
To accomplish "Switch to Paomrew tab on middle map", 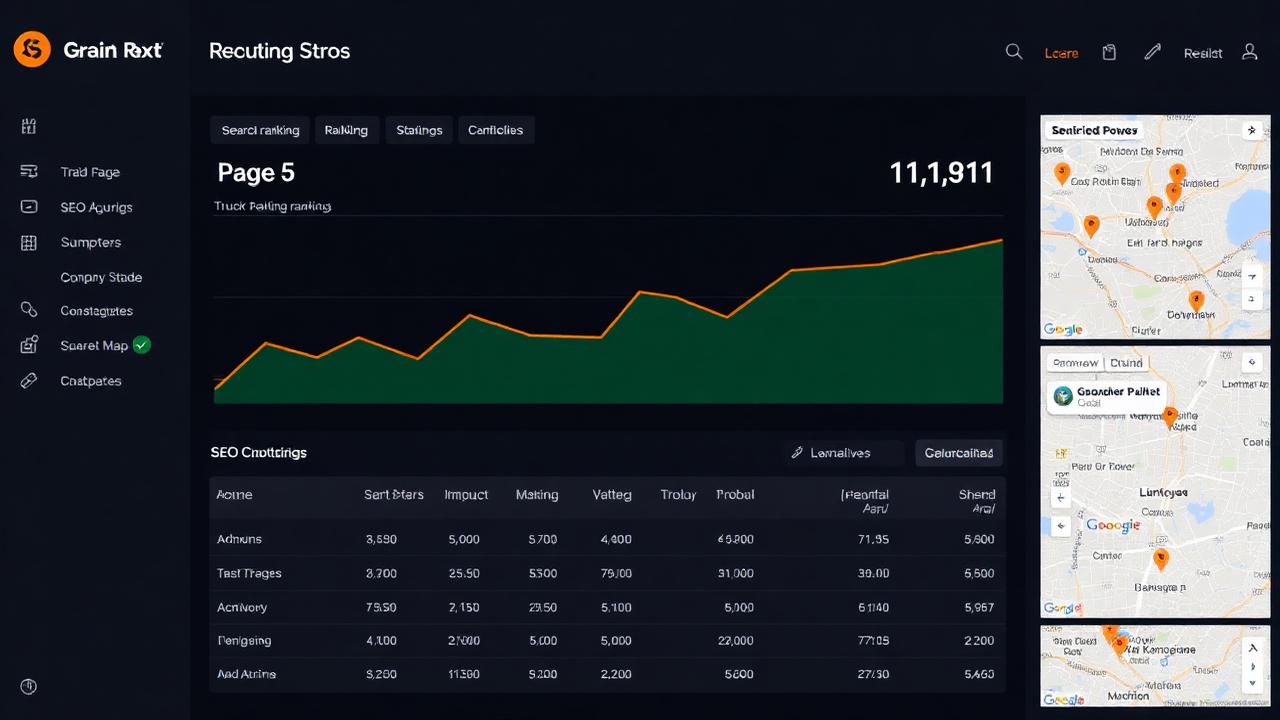I will (1075, 363).
